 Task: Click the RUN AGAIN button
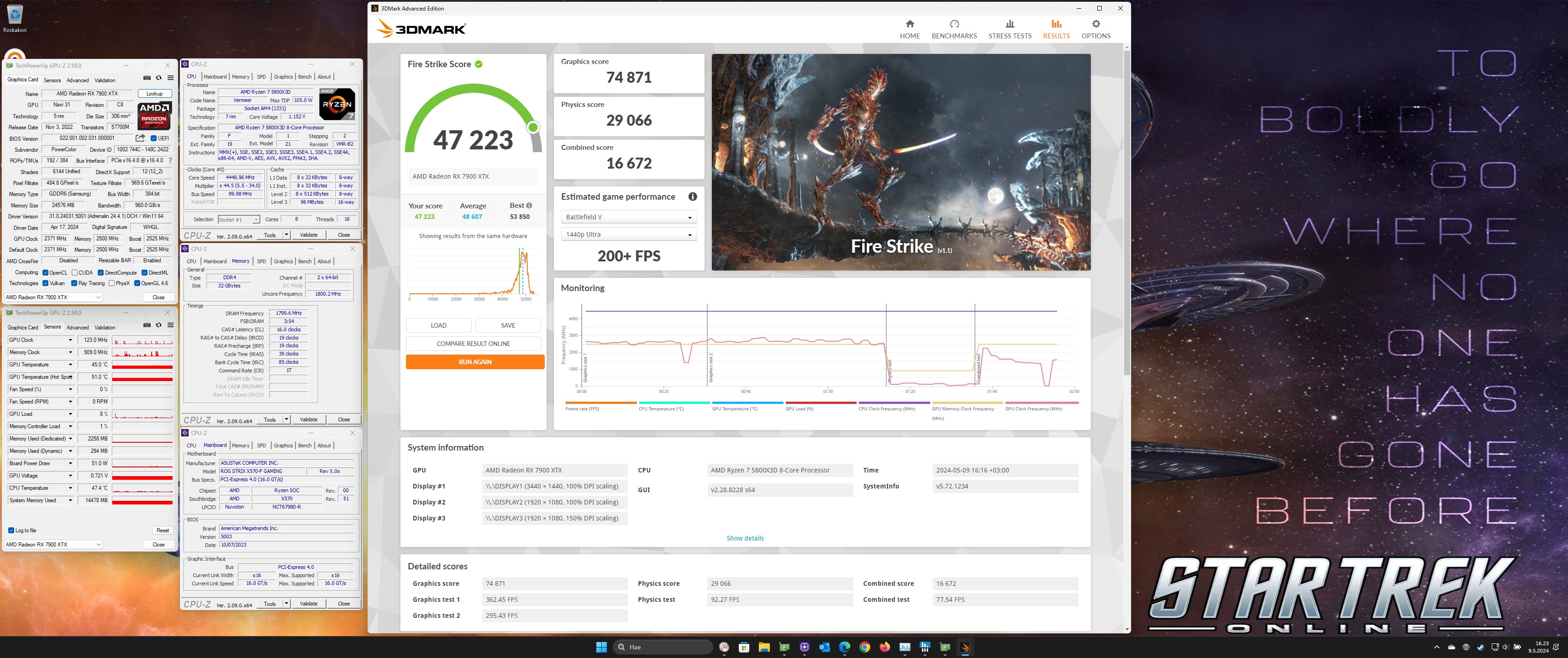[475, 362]
